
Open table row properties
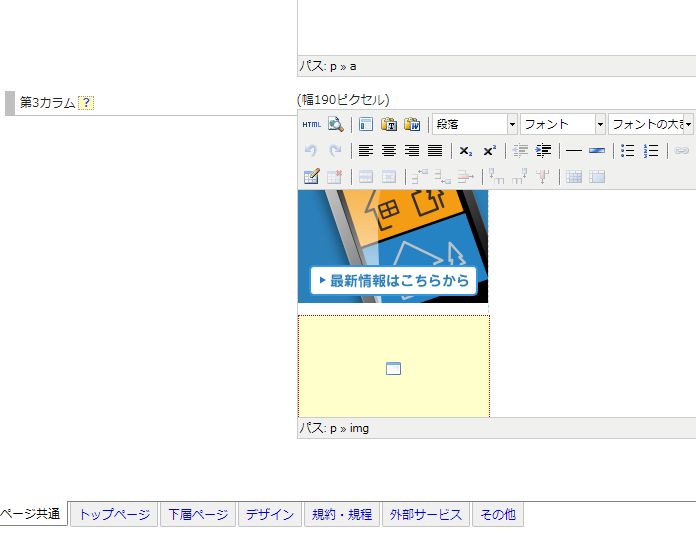(366, 177)
